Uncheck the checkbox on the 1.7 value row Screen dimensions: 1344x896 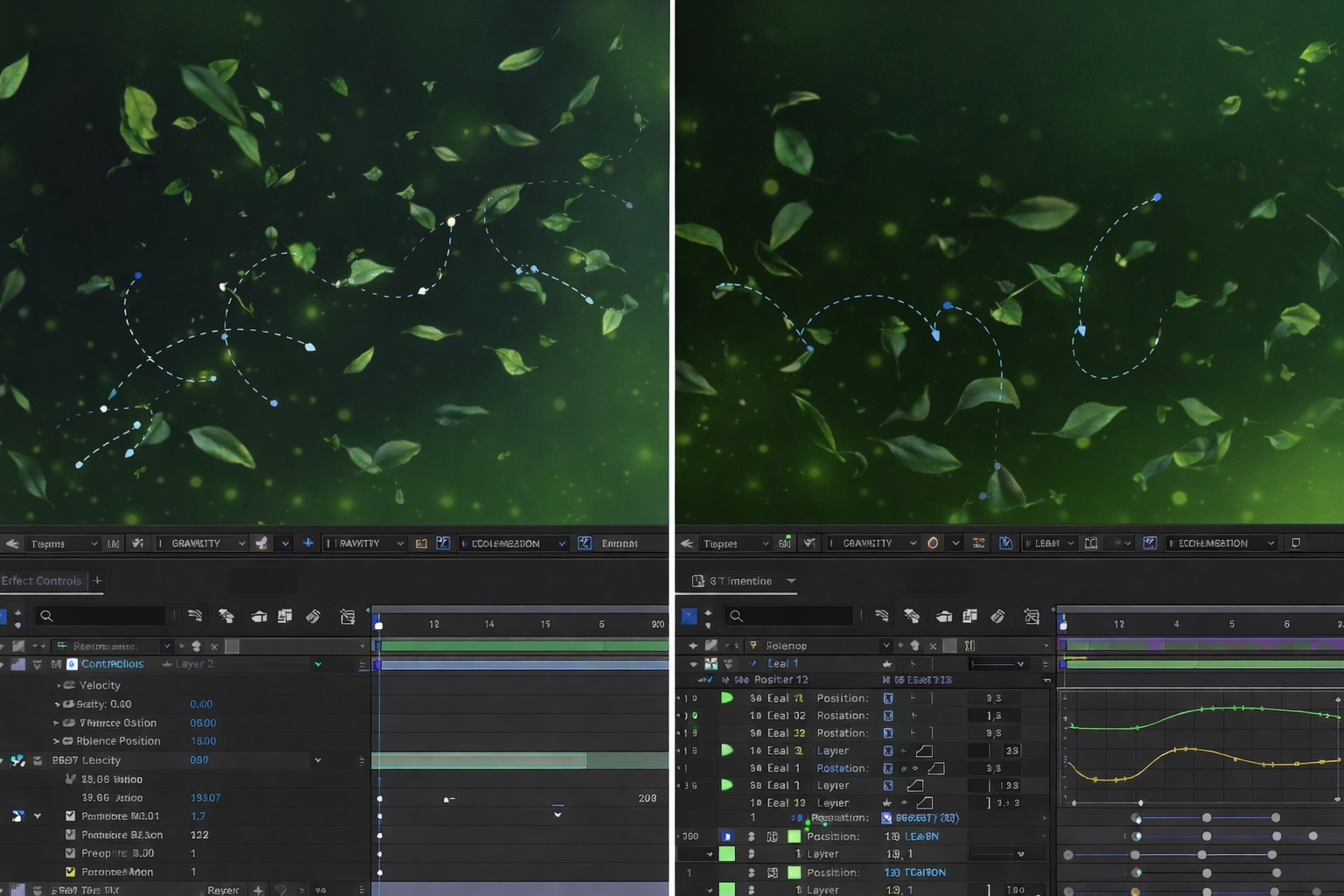(71, 816)
